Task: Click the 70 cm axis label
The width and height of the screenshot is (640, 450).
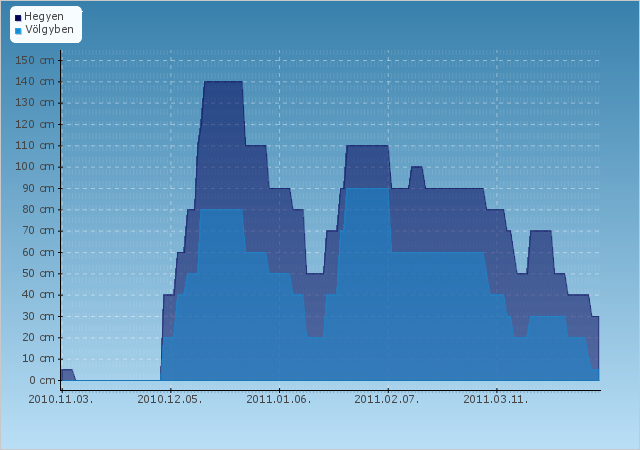Action: tap(38, 231)
